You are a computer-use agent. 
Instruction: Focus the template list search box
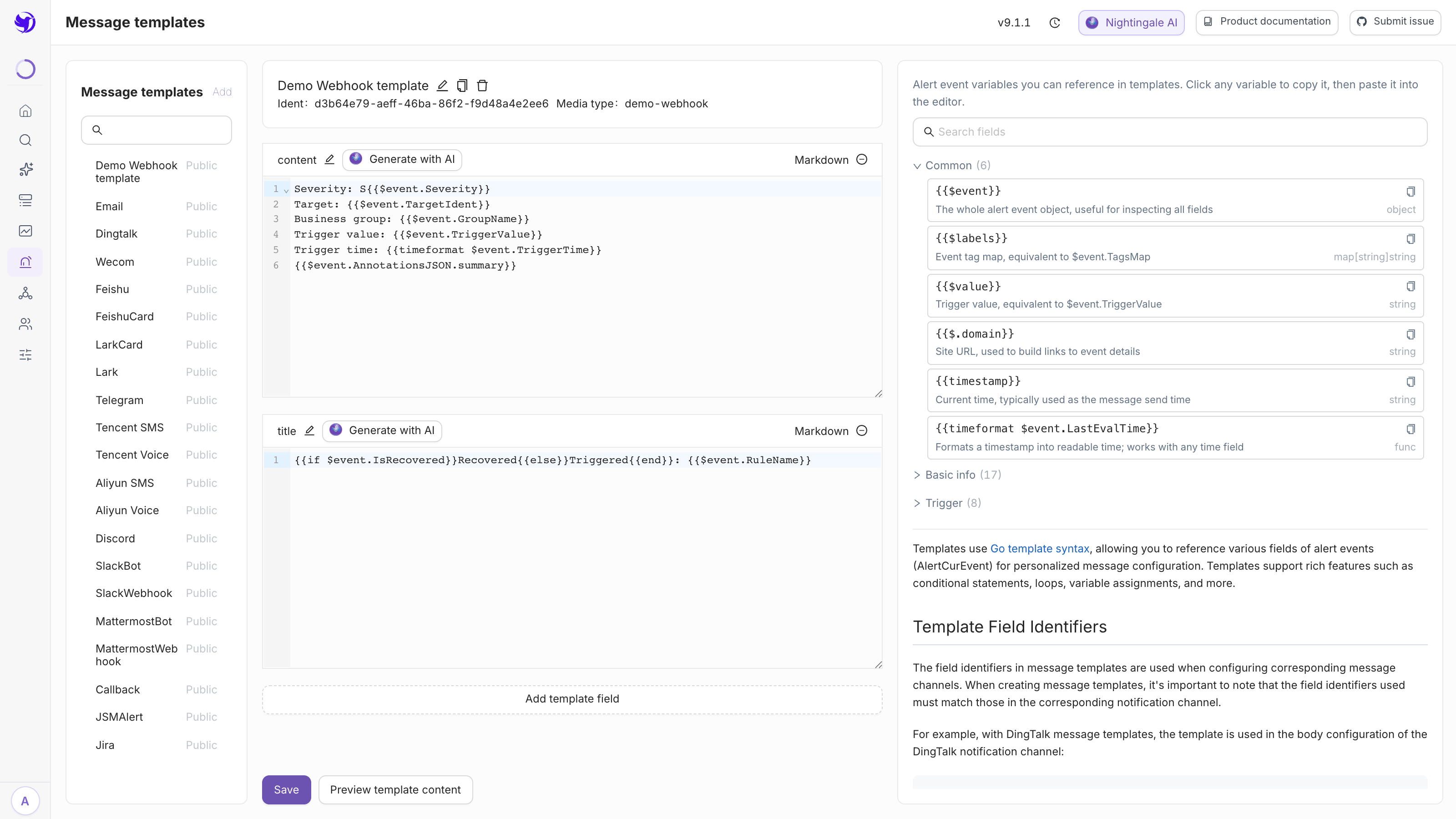pyautogui.click(x=156, y=130)
